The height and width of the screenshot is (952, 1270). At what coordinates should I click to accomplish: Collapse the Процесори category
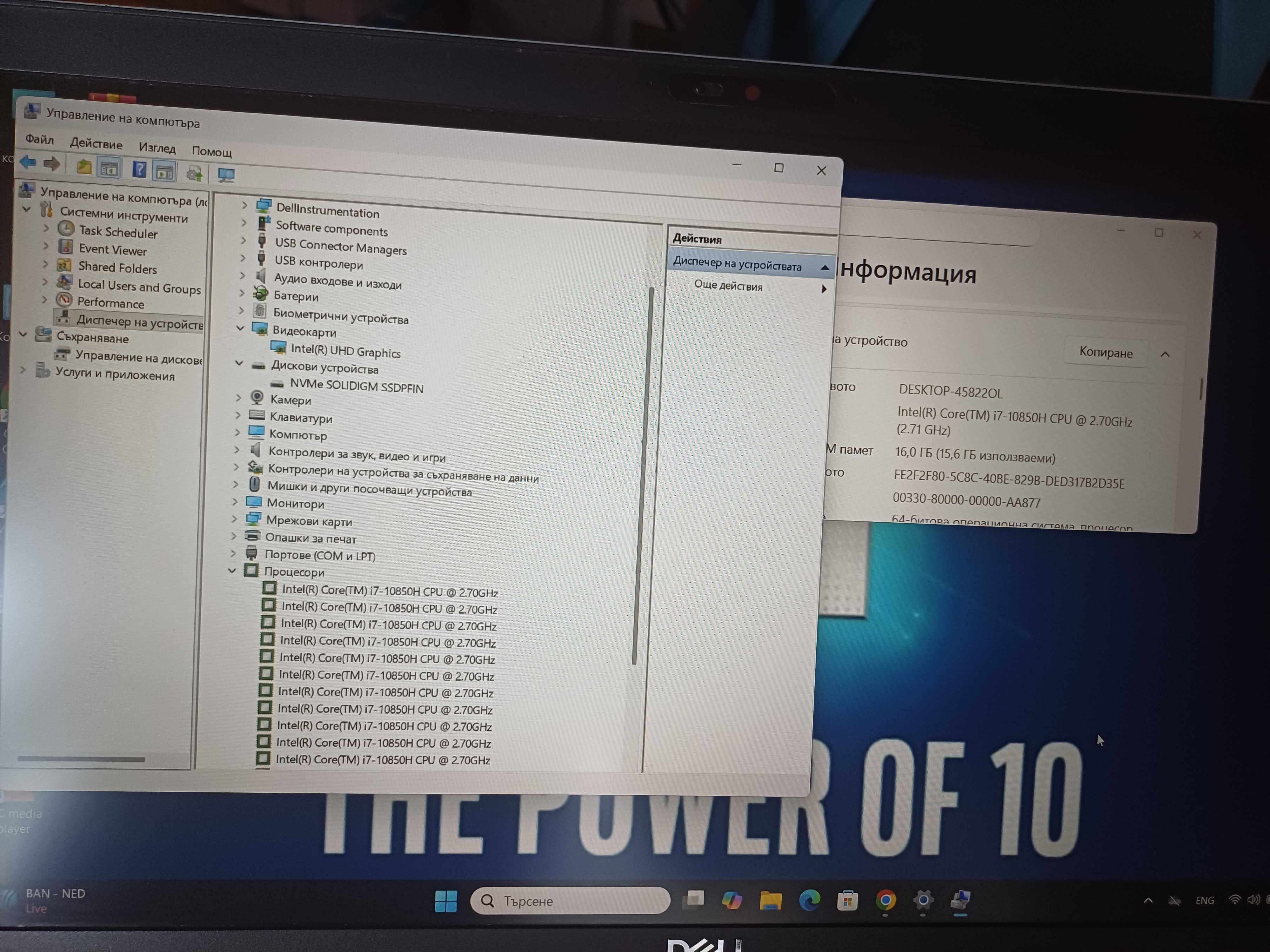point(232,570)
